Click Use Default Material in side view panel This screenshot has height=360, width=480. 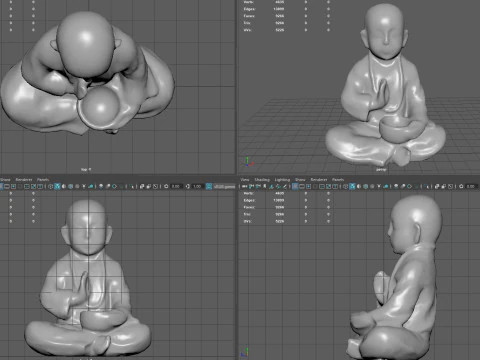point(359,186)
